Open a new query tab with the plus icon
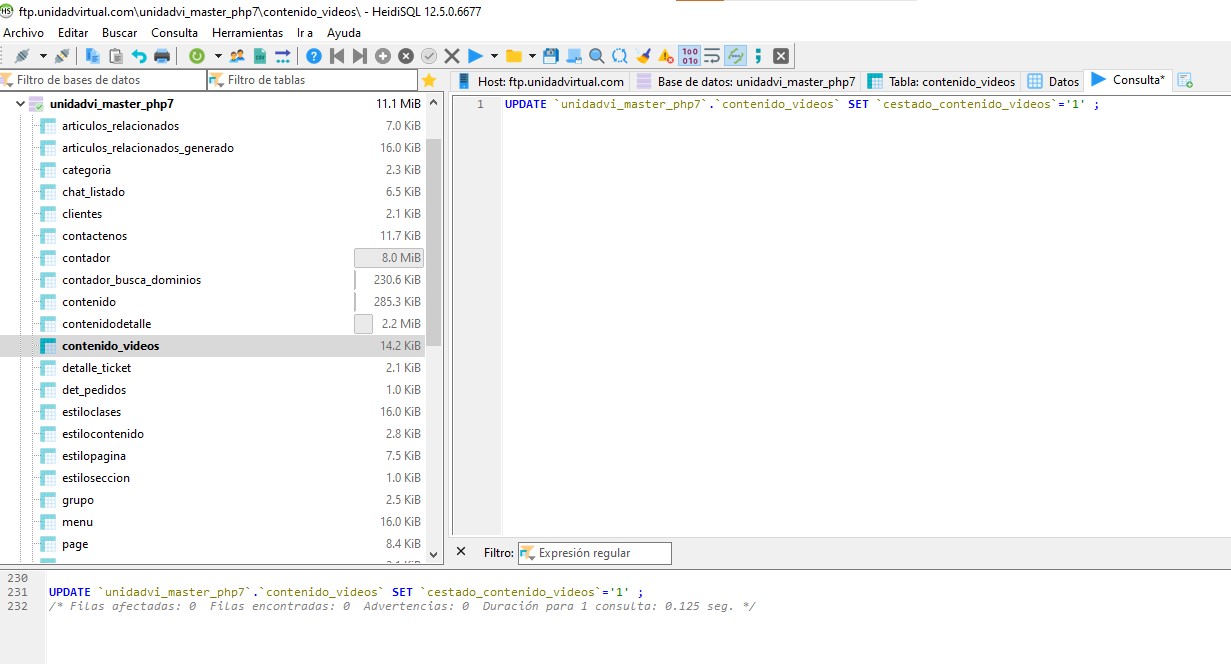 [1185, 81]
